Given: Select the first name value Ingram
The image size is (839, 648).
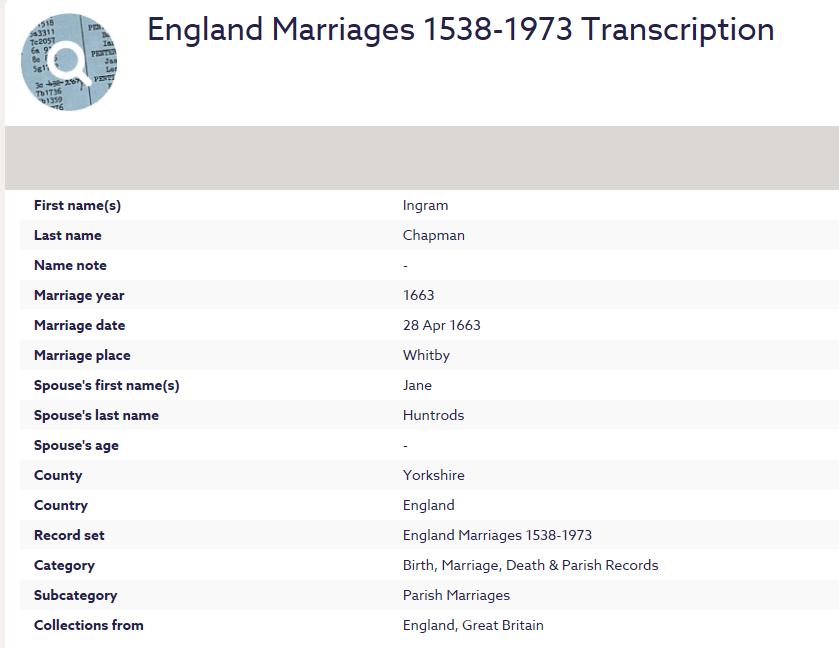Looking at the screenshot, I should [x=425, y=205].
